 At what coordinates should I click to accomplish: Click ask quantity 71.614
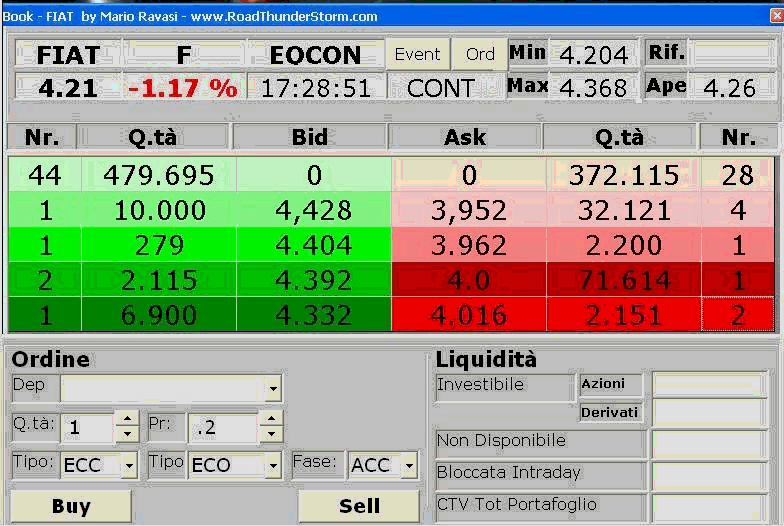point(624,280)
